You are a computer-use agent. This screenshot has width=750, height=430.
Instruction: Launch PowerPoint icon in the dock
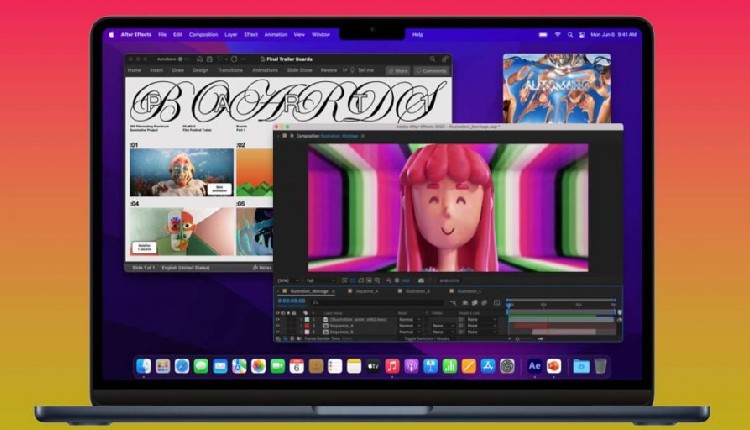[x=554, y=367]
